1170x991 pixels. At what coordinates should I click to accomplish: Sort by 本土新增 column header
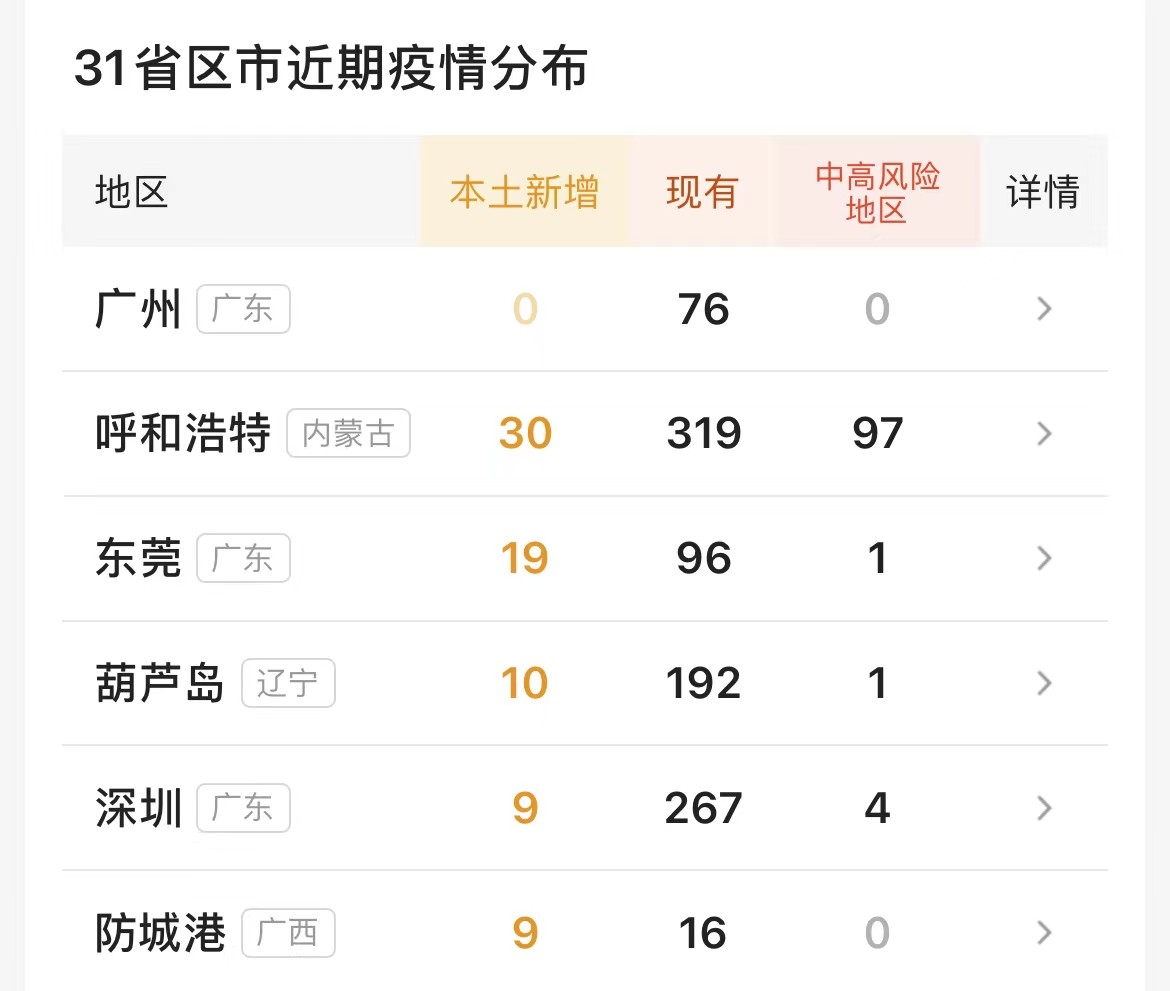point(524,192)
